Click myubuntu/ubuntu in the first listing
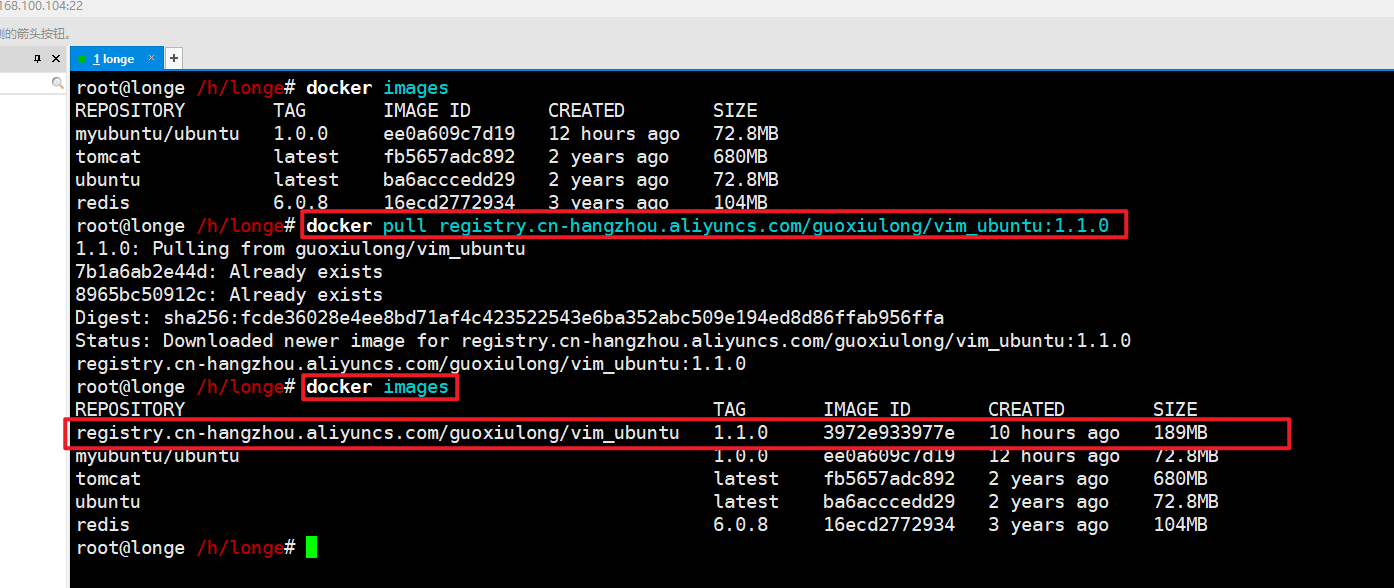This screenshot has width=1394, height=588. click(157, 134)
